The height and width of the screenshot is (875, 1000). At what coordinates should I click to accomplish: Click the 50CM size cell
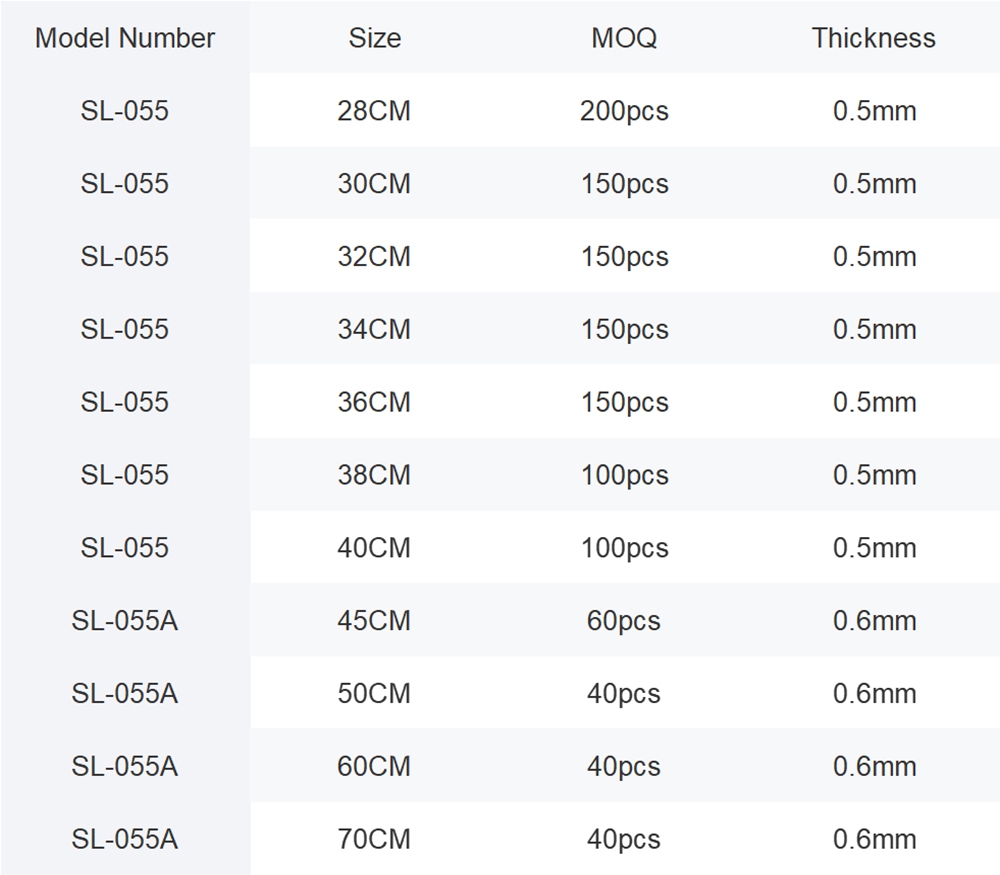pos(374,694)
